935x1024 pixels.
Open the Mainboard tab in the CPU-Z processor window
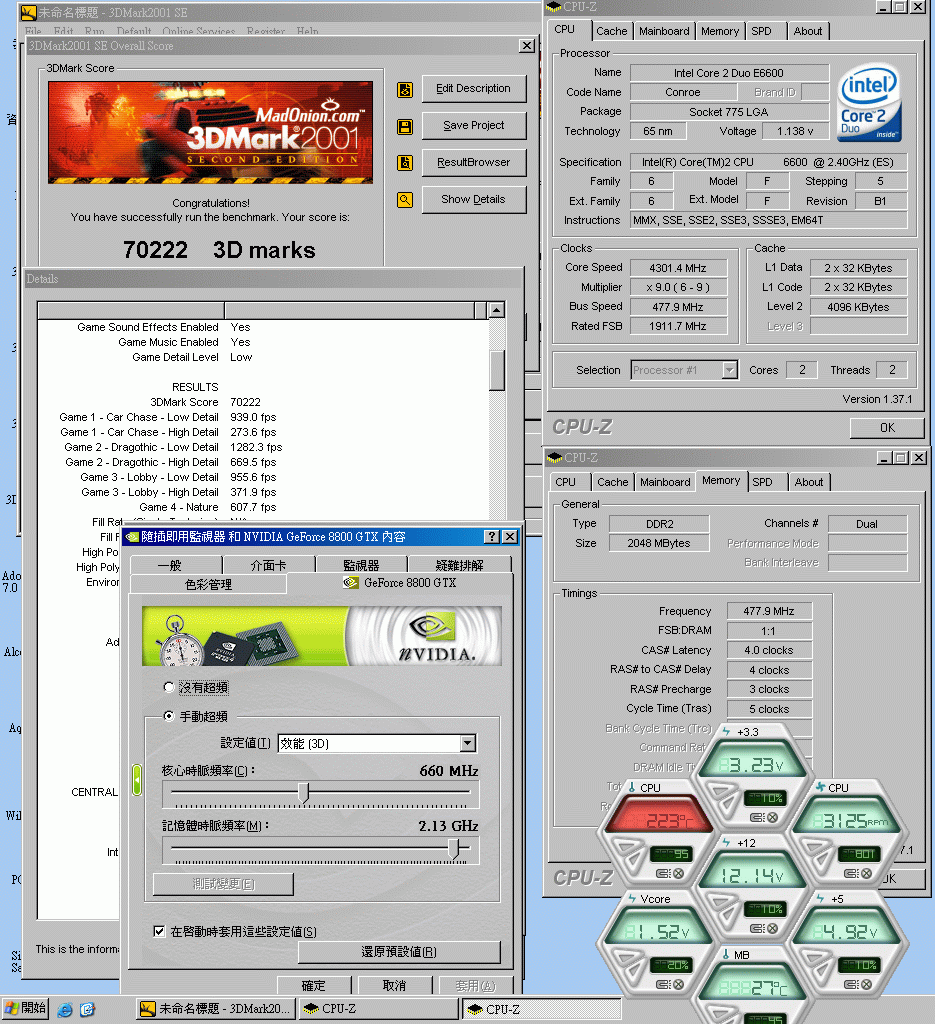pyautogui.click(x=664, y=31)
